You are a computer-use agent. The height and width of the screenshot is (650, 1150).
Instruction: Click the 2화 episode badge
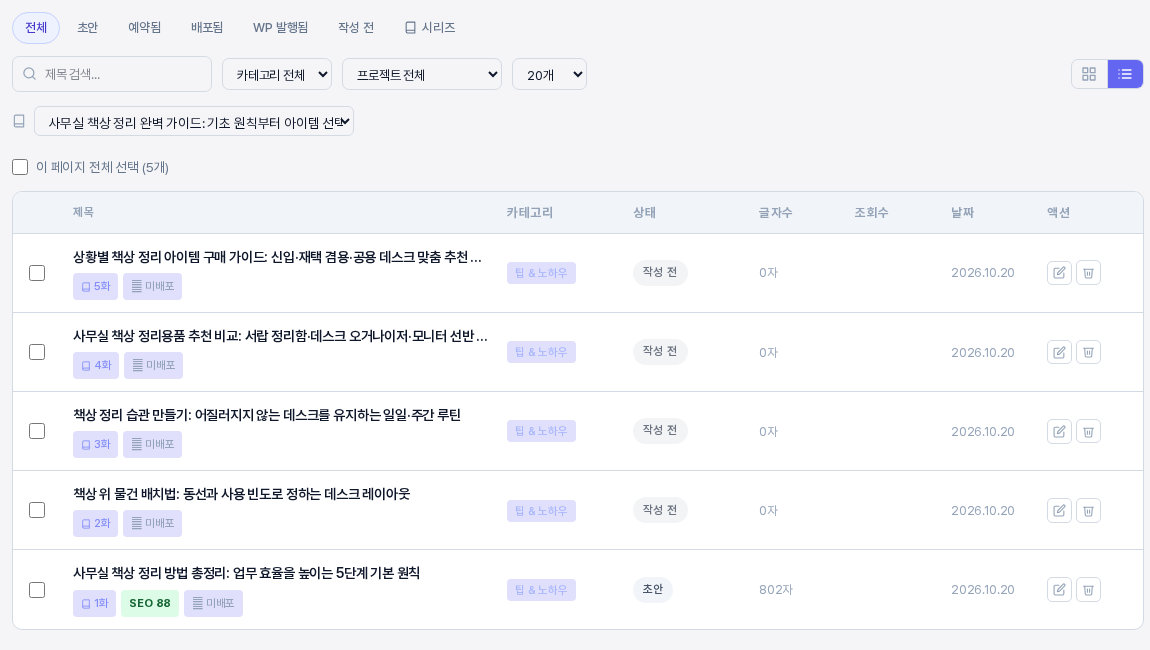coord(95,524)
